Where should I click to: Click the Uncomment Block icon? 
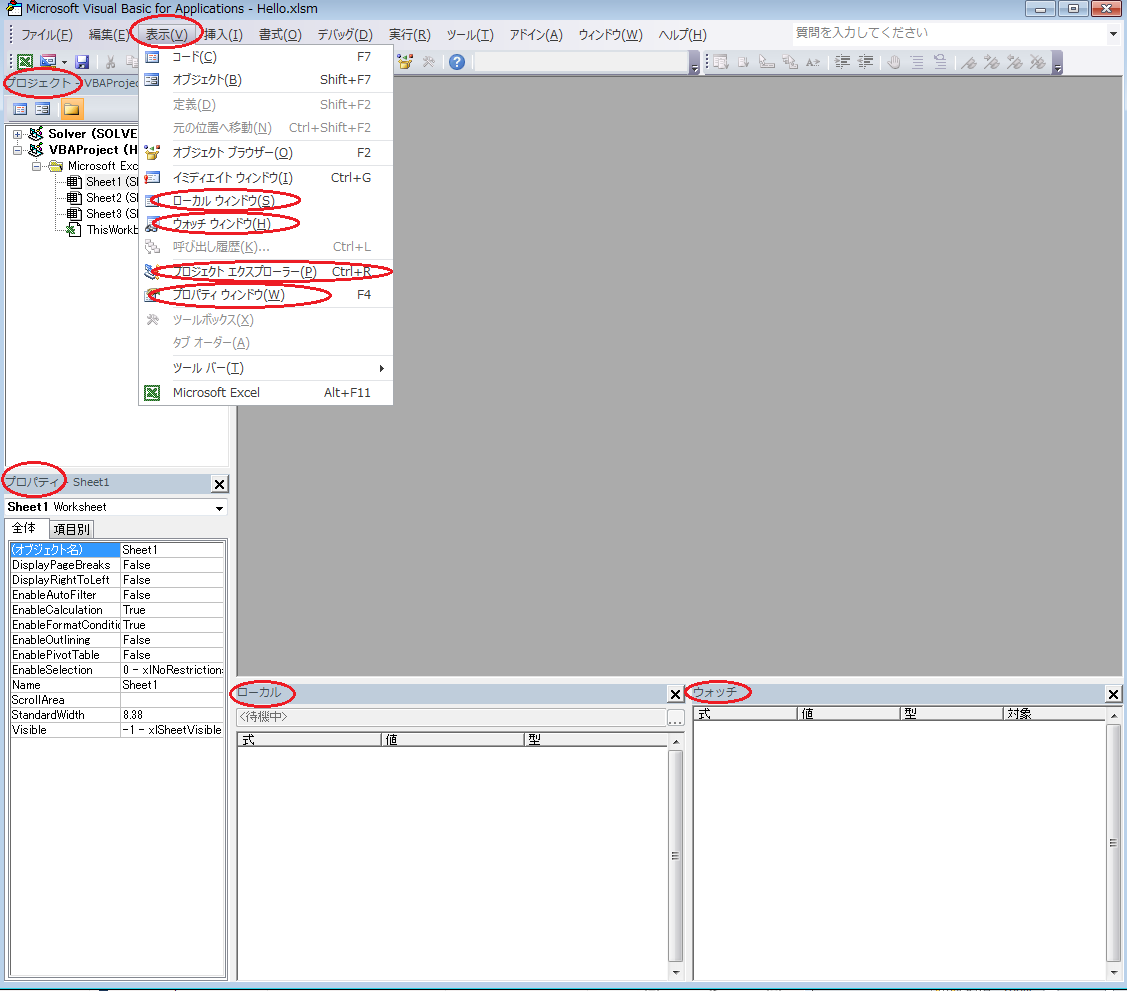[939, 62]
